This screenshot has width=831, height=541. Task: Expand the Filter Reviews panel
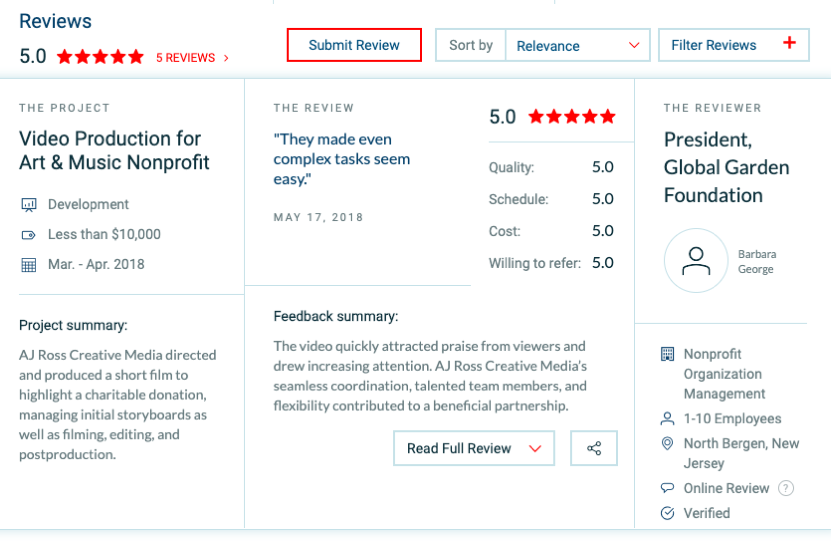tap(733, 45)
